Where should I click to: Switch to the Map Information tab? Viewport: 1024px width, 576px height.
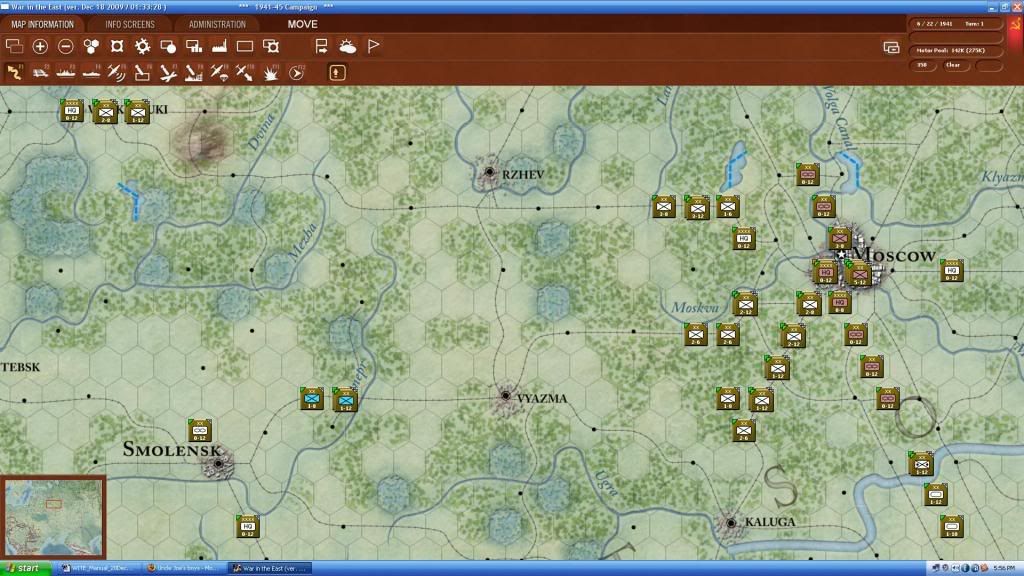click(x=42, y=24)
